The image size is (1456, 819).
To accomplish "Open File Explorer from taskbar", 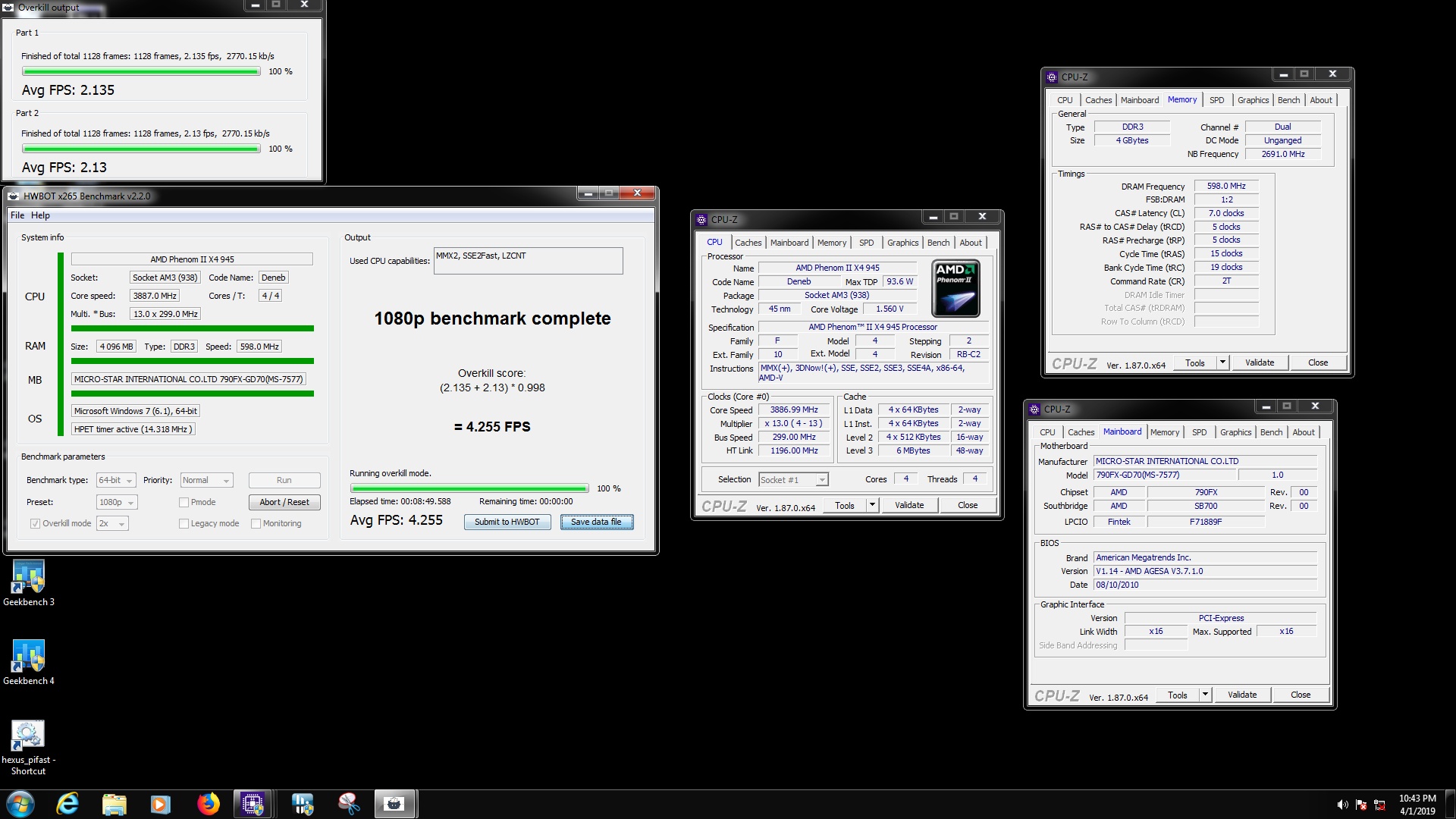I will click(114, 804).
